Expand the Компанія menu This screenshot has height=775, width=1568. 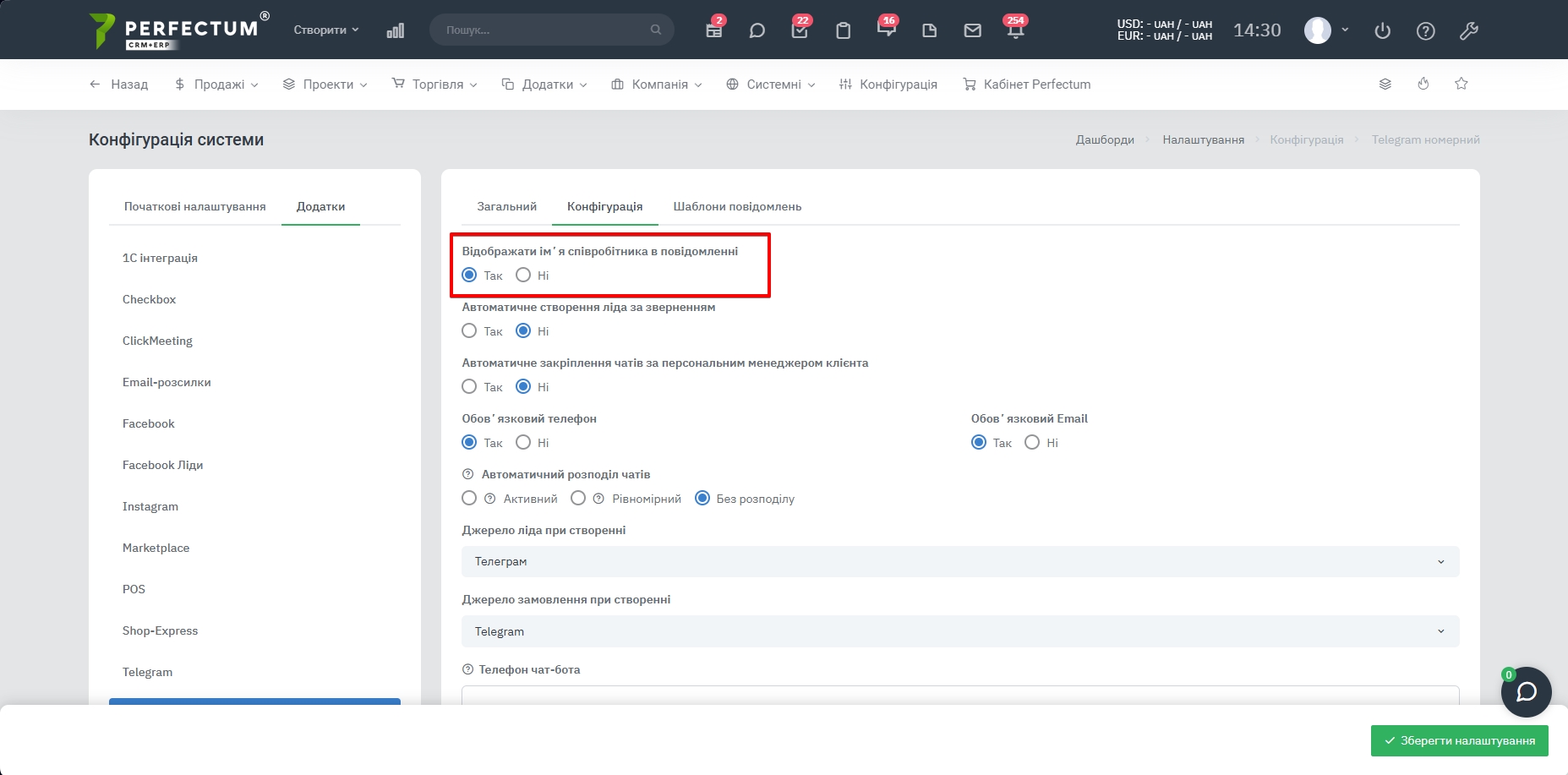[657, 84]
